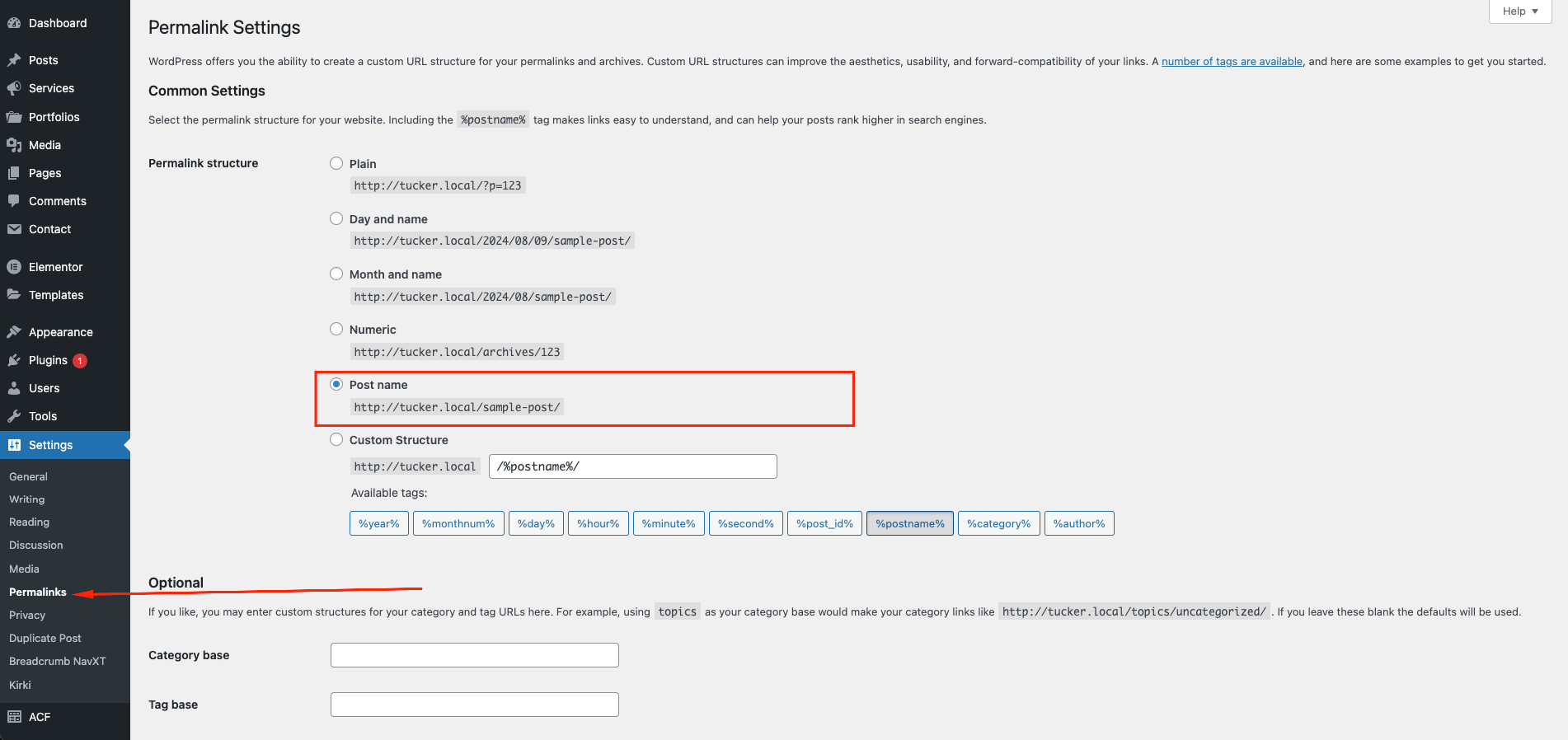Open the Permalinks settings submenu item
Image resolution: width=1568 pixels, height=740 pixels.
pos(38,592)
